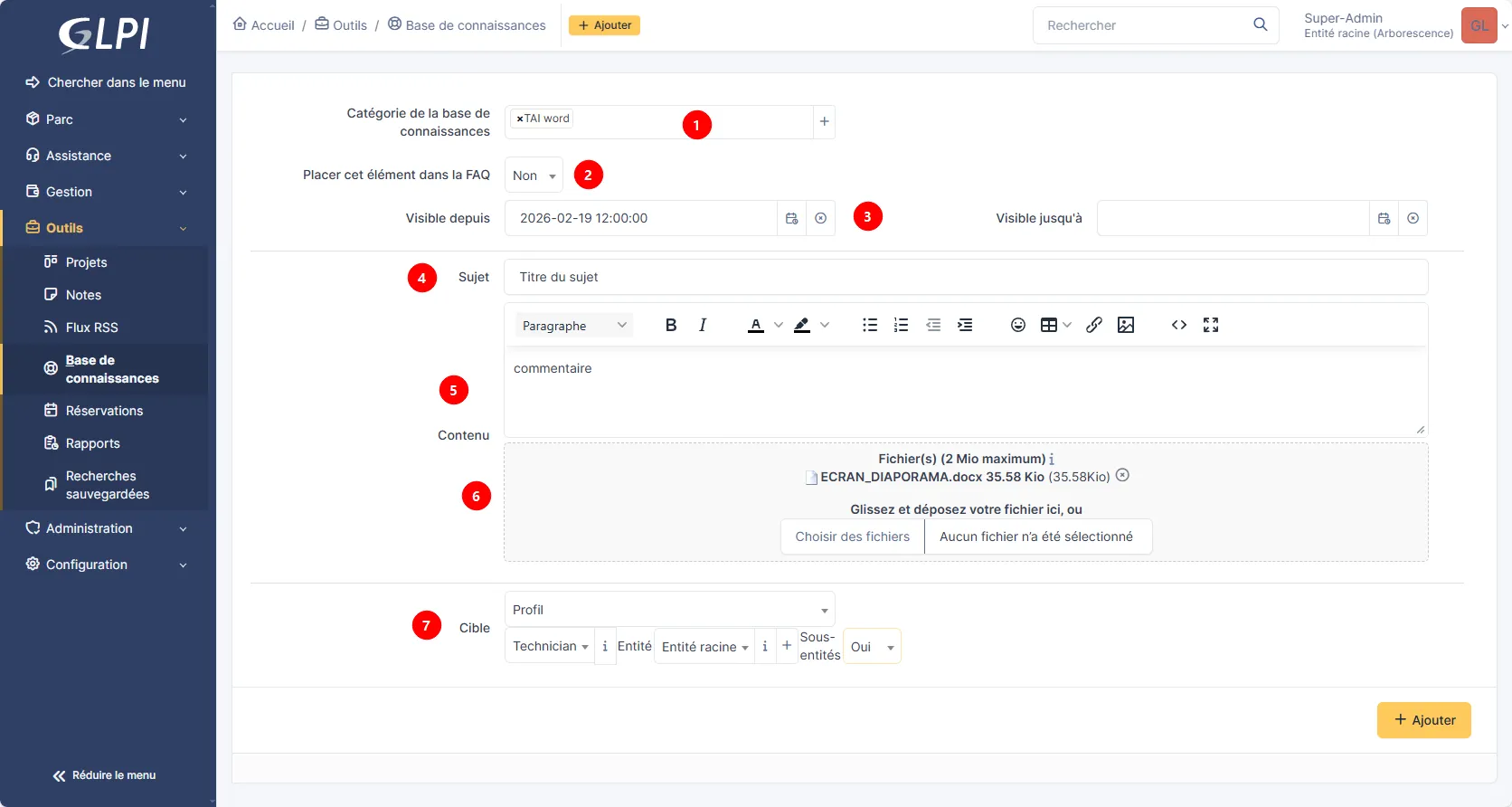Open calendar for Visible depuis
This screenshot has height=807, width=1512.
pyautogui.click(x=792, y=218)
